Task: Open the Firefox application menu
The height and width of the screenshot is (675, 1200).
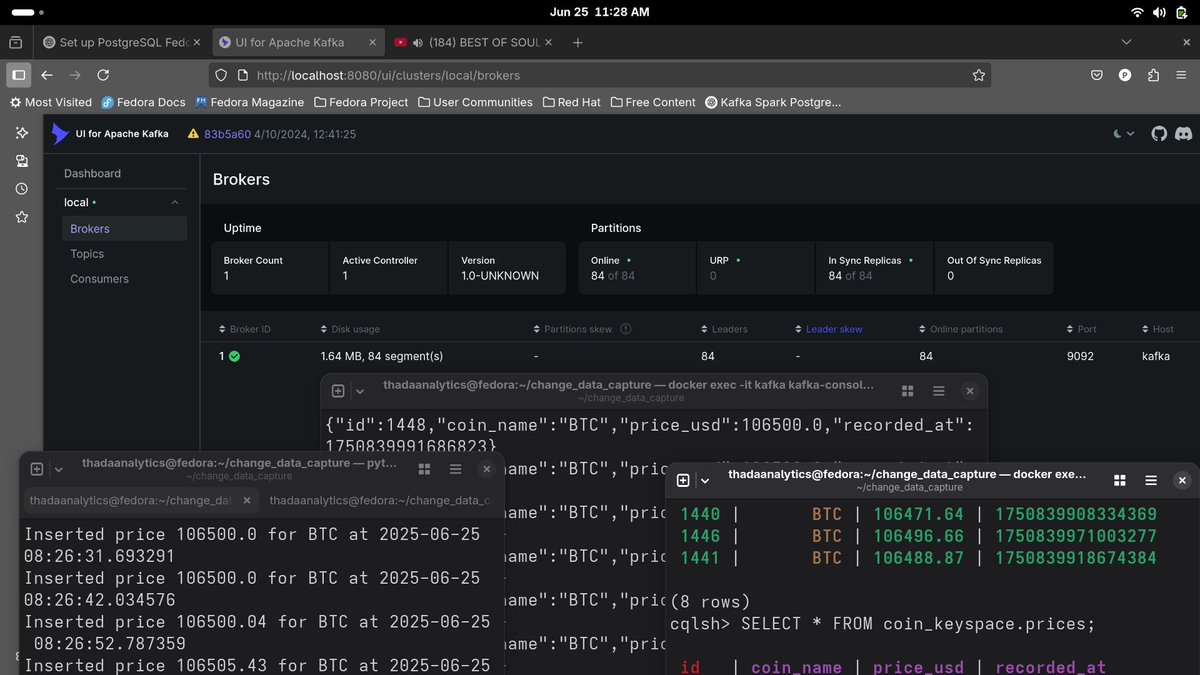Action: 1182,75
